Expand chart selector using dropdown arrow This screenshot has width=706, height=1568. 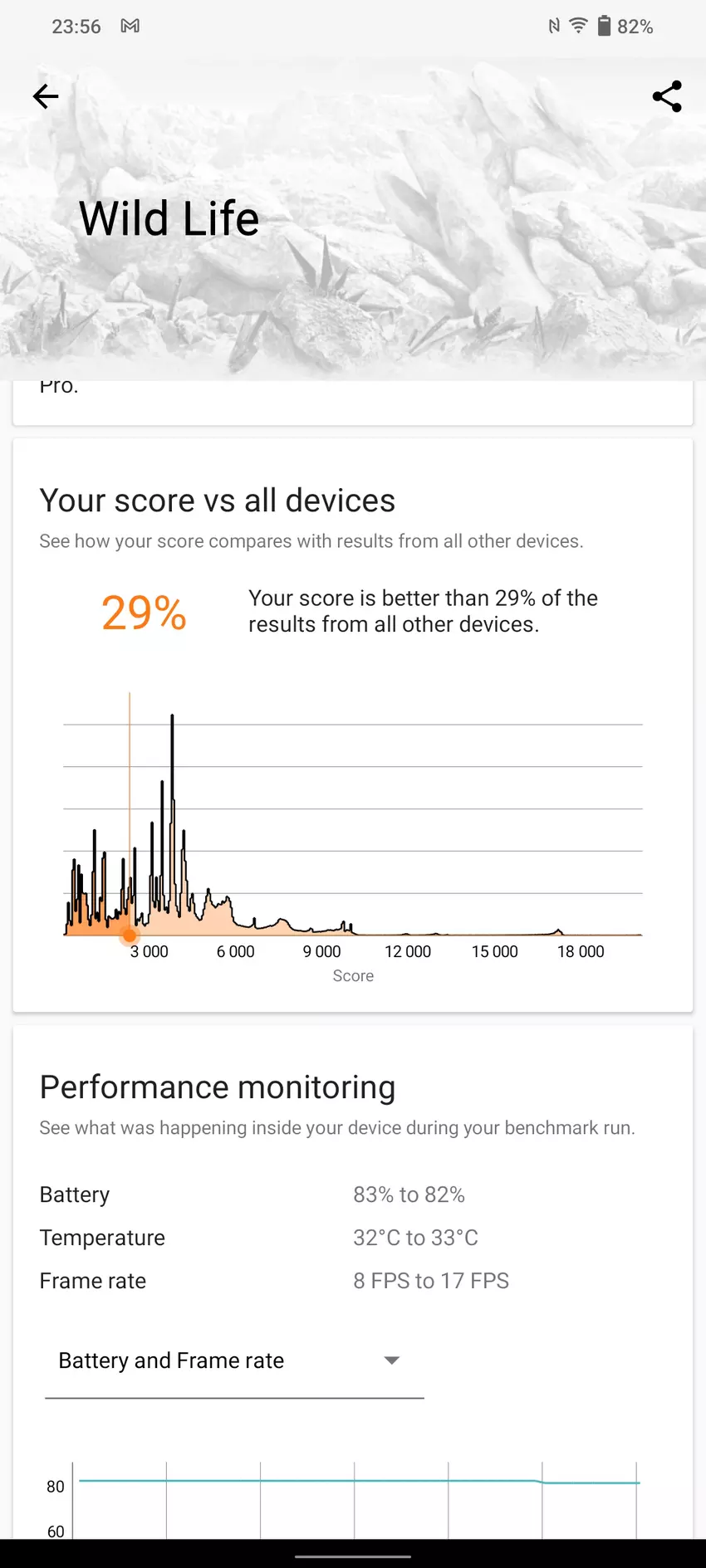[392, 1360]
